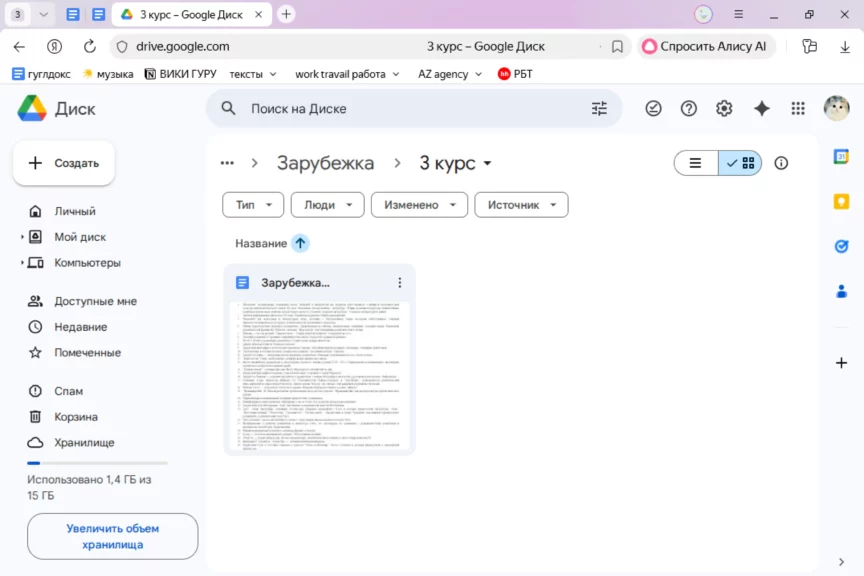Screen dimensions: 864x576
Task: Click the Создать button
Action: point(64,163)
